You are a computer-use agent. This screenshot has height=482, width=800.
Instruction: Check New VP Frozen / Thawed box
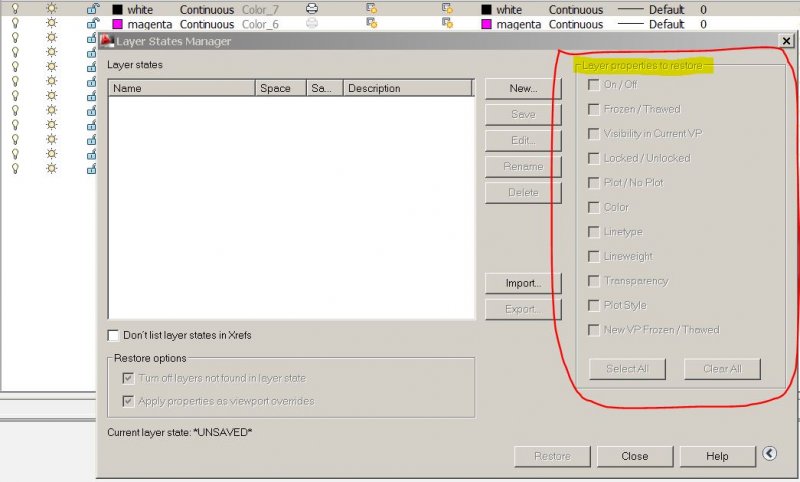(593, 329)
